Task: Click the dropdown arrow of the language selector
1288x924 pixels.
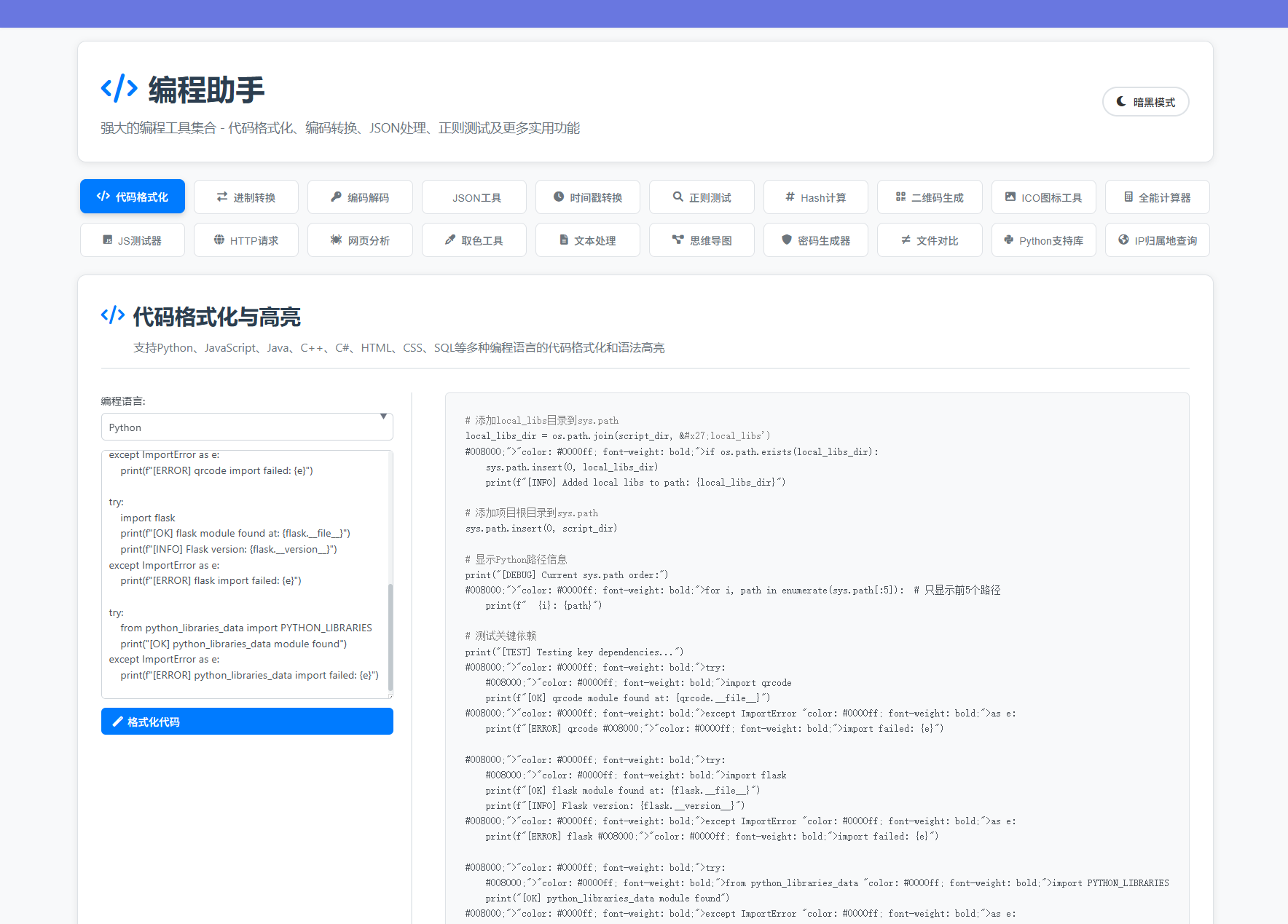Action: 383,417
